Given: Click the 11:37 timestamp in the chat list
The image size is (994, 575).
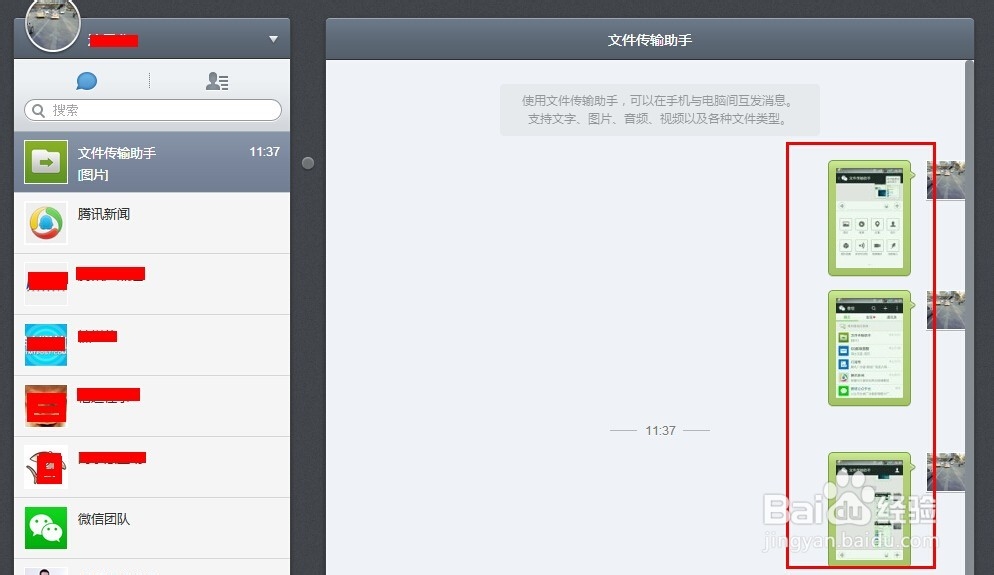Looking at the screenshot, I should (x=264, y=152).
